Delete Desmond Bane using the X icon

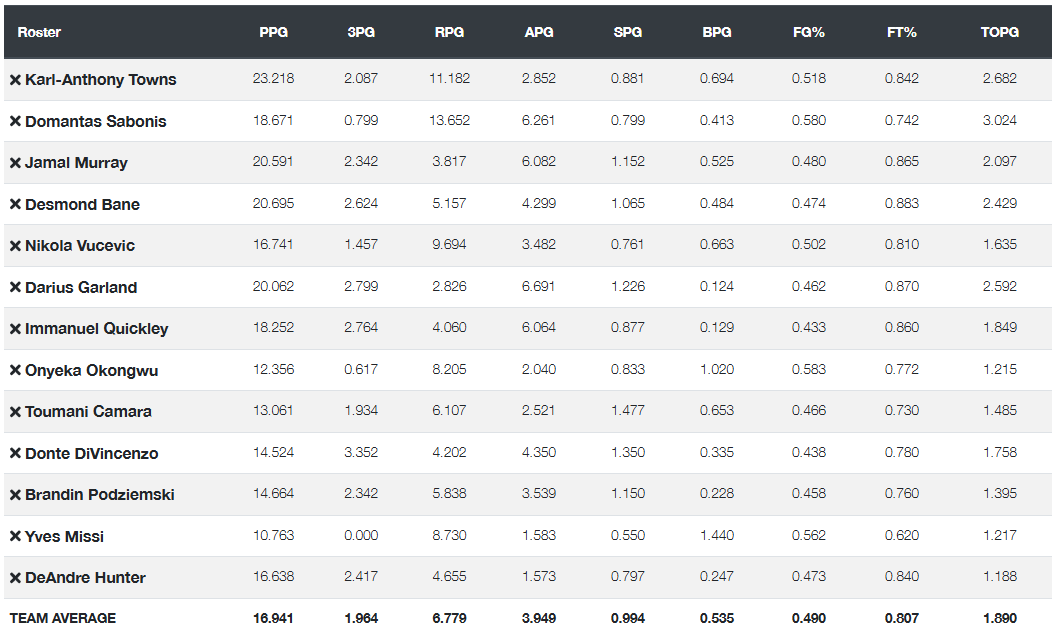click(x=15, y=205)
